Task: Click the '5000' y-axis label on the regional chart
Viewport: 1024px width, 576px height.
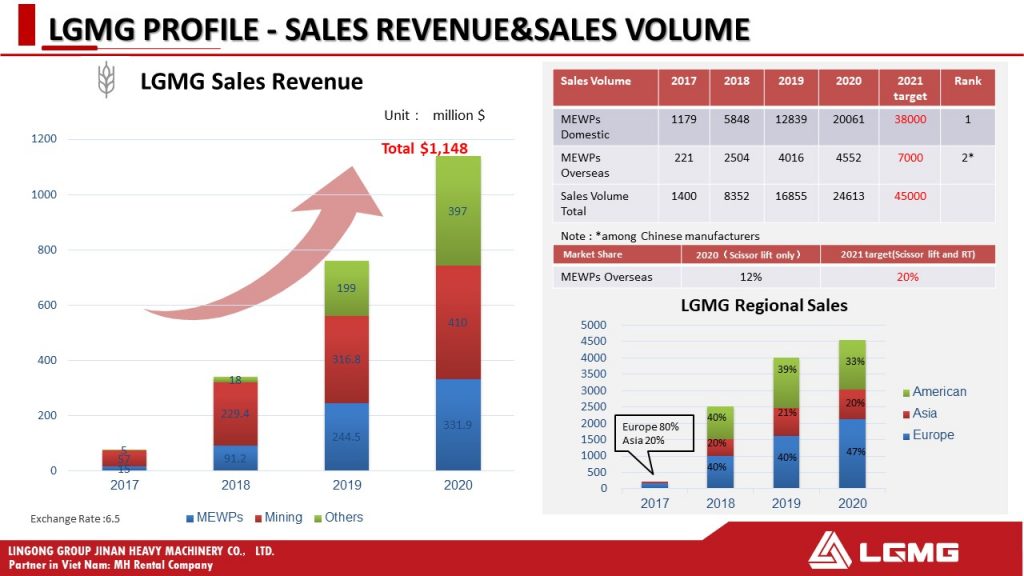Action: click(x=594, y=325)
